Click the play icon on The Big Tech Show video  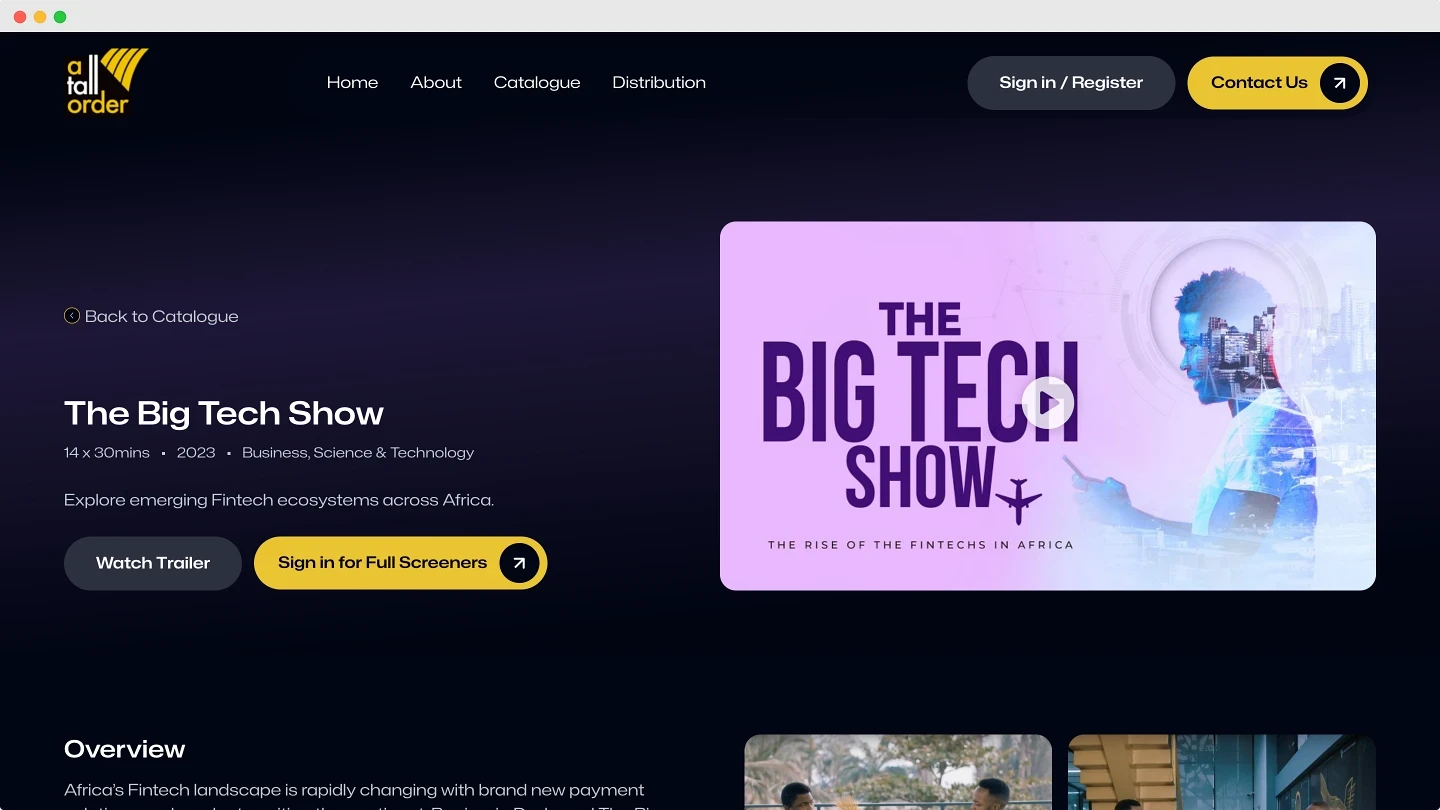[x=1047, y=402]
